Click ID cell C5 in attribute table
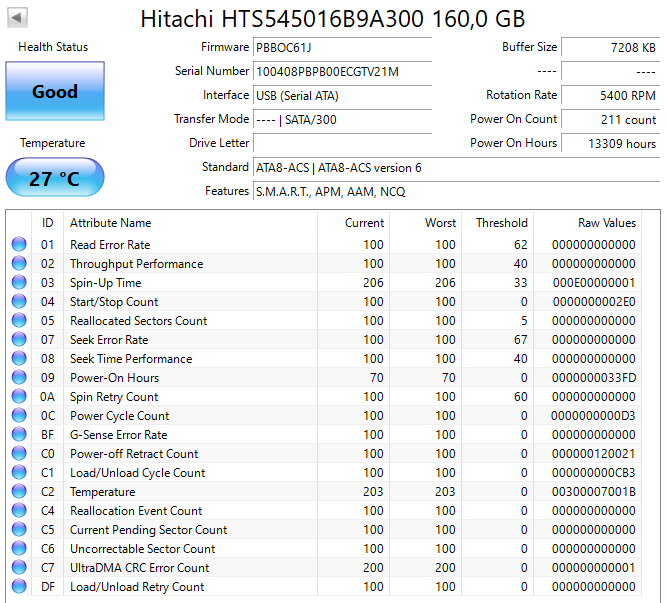This screenshot has width=667, height=603. 48,529
